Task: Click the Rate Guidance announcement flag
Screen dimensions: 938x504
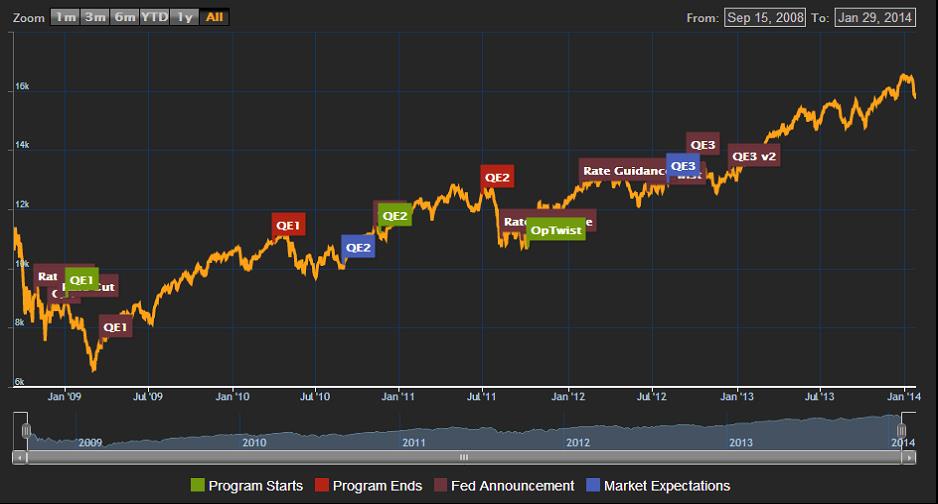Action: [623, 170]
